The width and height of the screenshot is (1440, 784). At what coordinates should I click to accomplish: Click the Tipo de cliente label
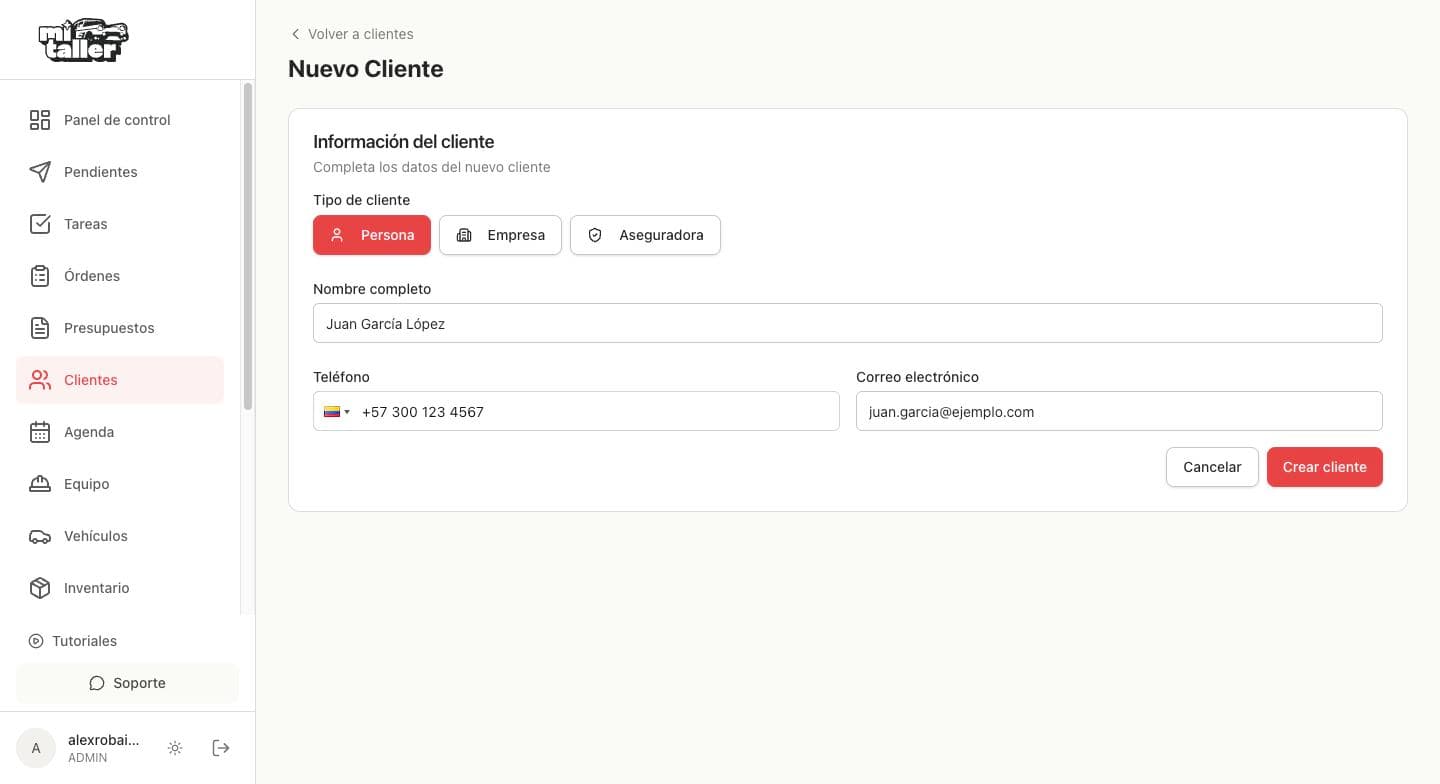[362, 200]
